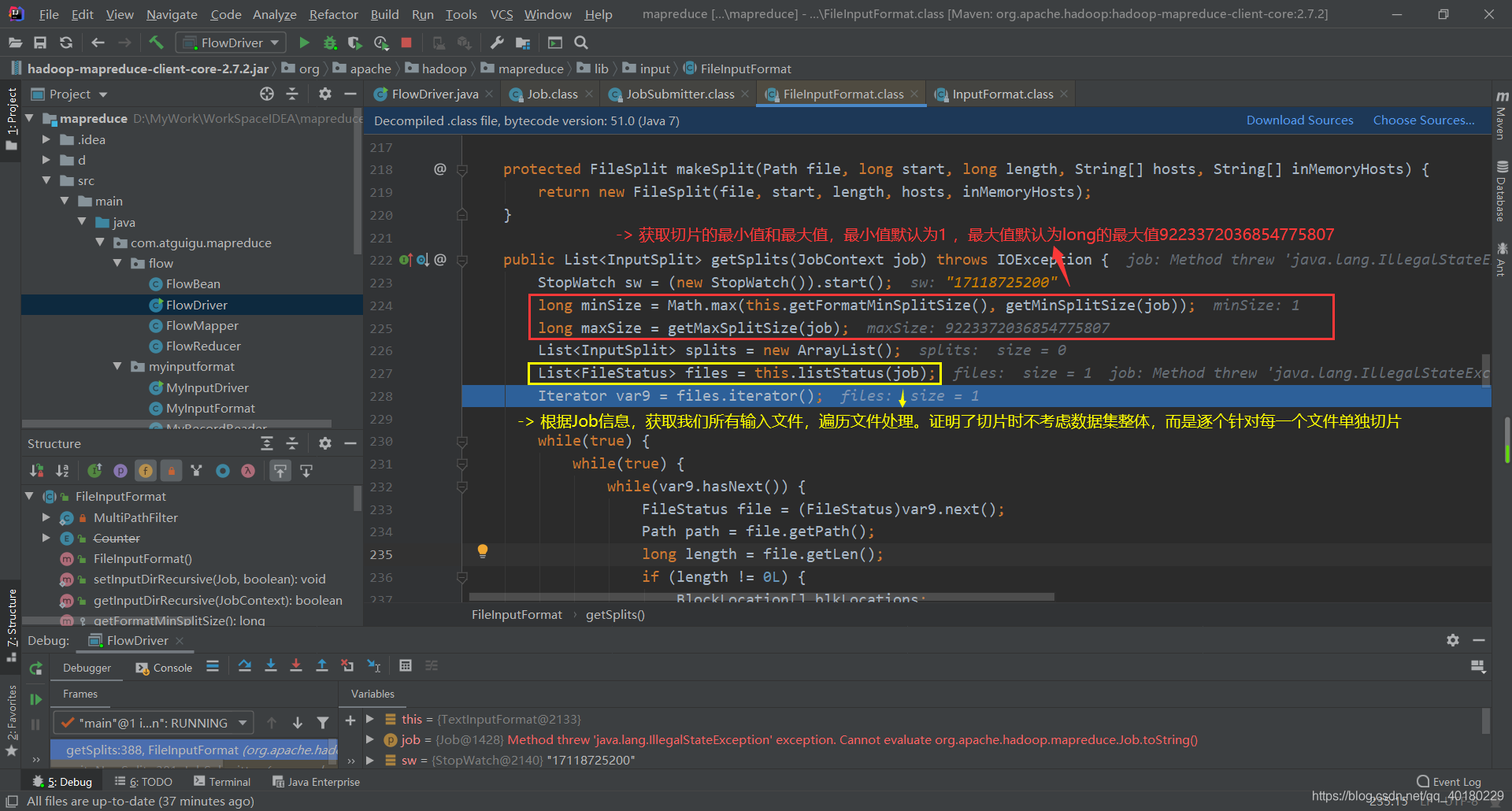Toggle Show Anonymous Classes blue circle icon
This screenshot has height=811, width=1512.
[x=223, y=471]
